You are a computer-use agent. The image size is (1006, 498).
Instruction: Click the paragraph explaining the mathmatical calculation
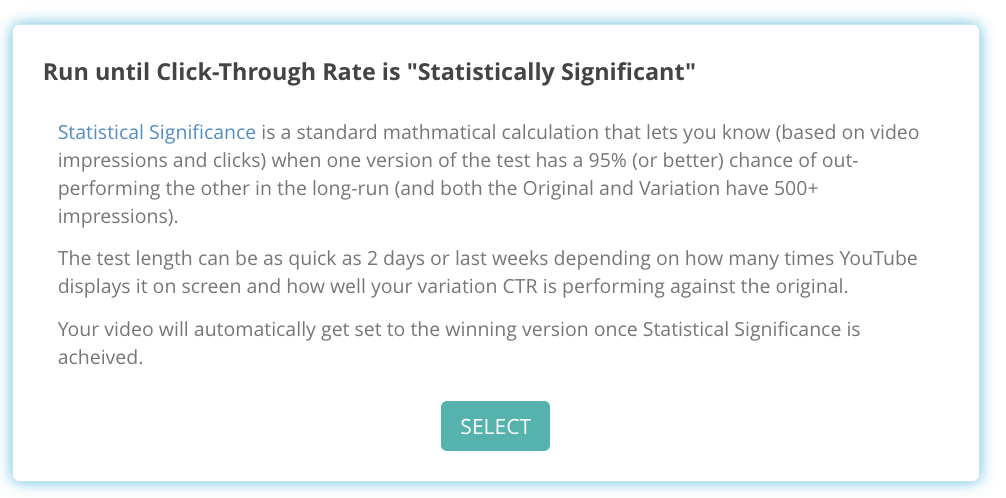[x=488, y=174]
